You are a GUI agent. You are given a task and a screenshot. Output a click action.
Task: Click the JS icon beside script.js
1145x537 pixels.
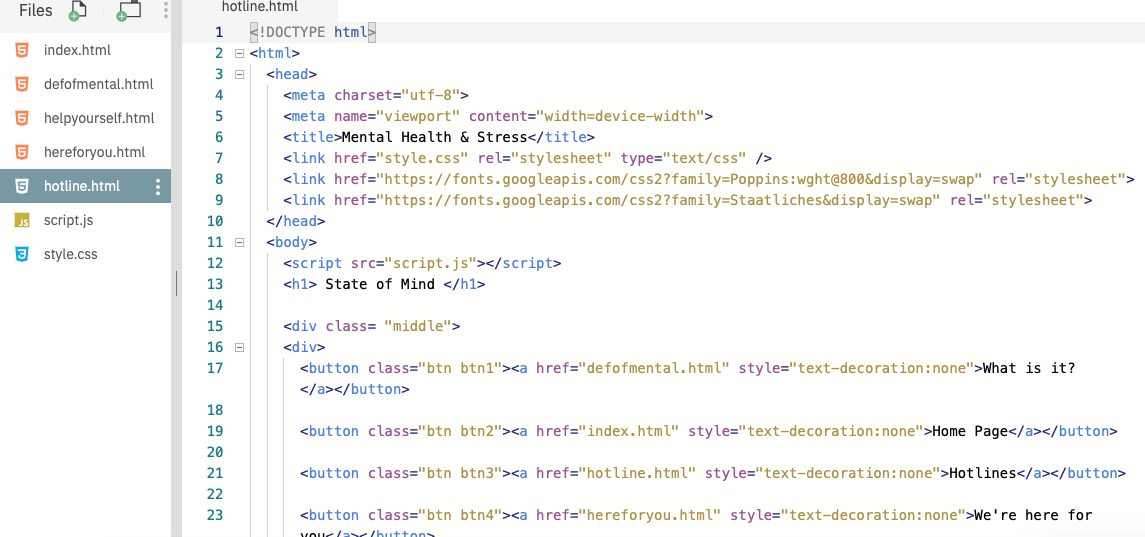coord(23,221)
